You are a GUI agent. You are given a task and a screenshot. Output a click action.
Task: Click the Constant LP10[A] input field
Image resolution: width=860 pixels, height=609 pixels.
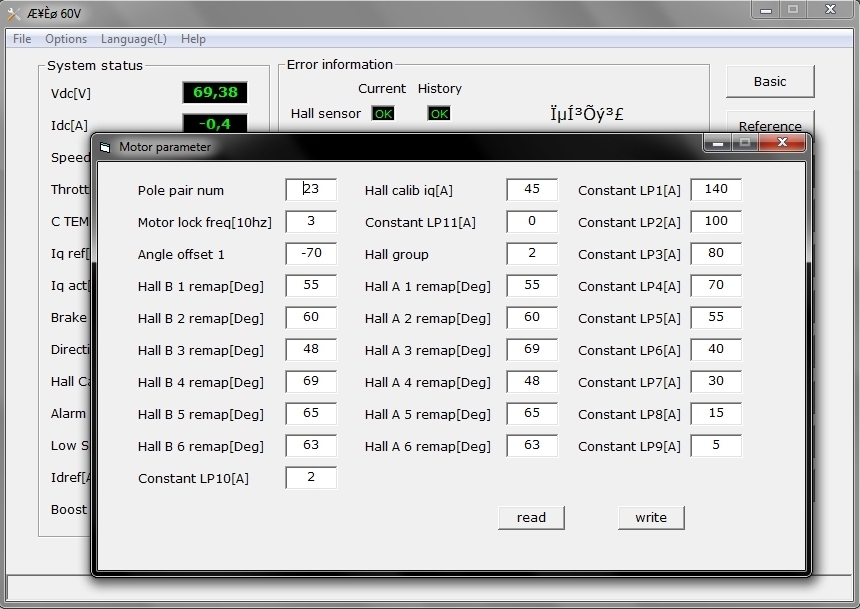[x=311, y=478]
